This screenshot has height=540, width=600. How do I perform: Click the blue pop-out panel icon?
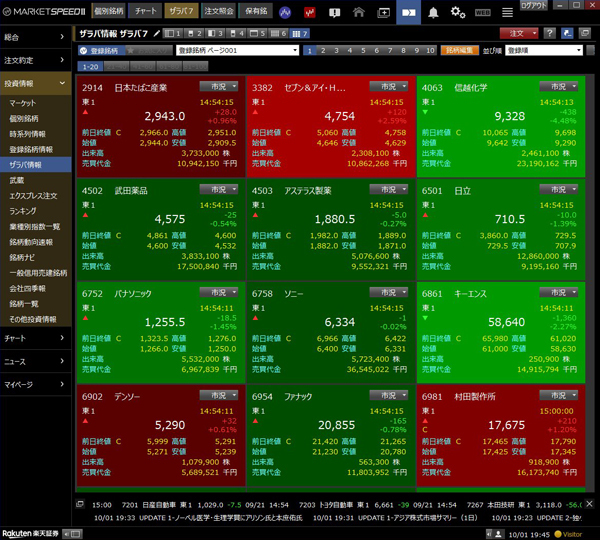pos(567,33)
